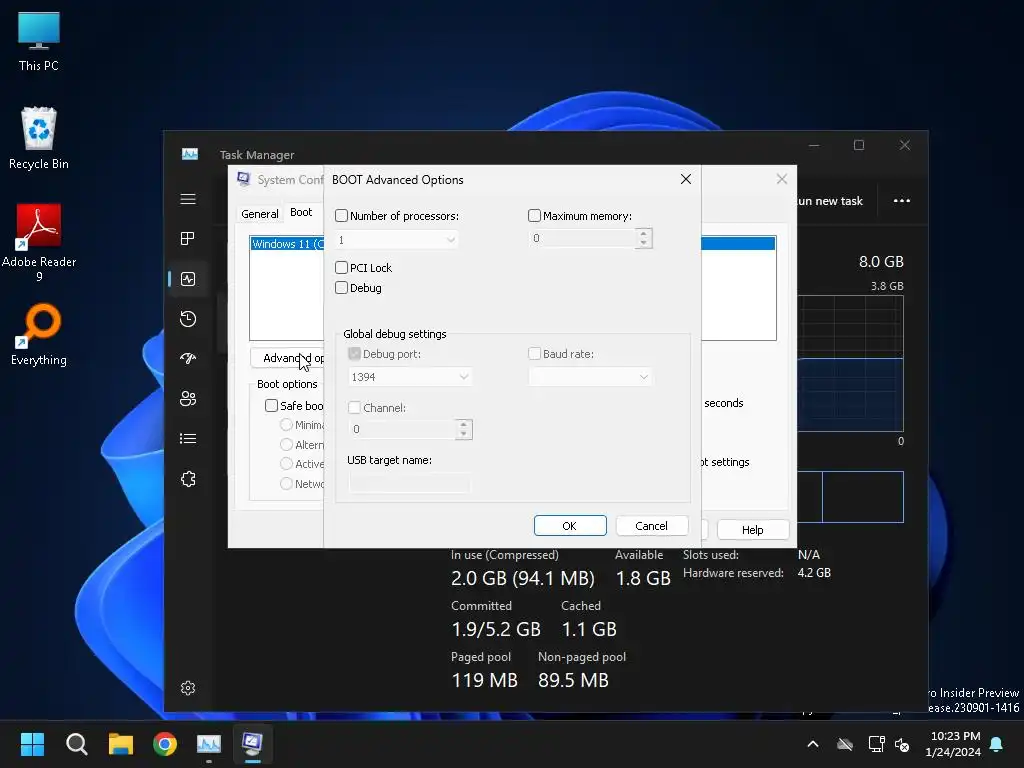Select Active Directory repair radio button
Screen dimensions: 1024x768
(x=286, y=464)
